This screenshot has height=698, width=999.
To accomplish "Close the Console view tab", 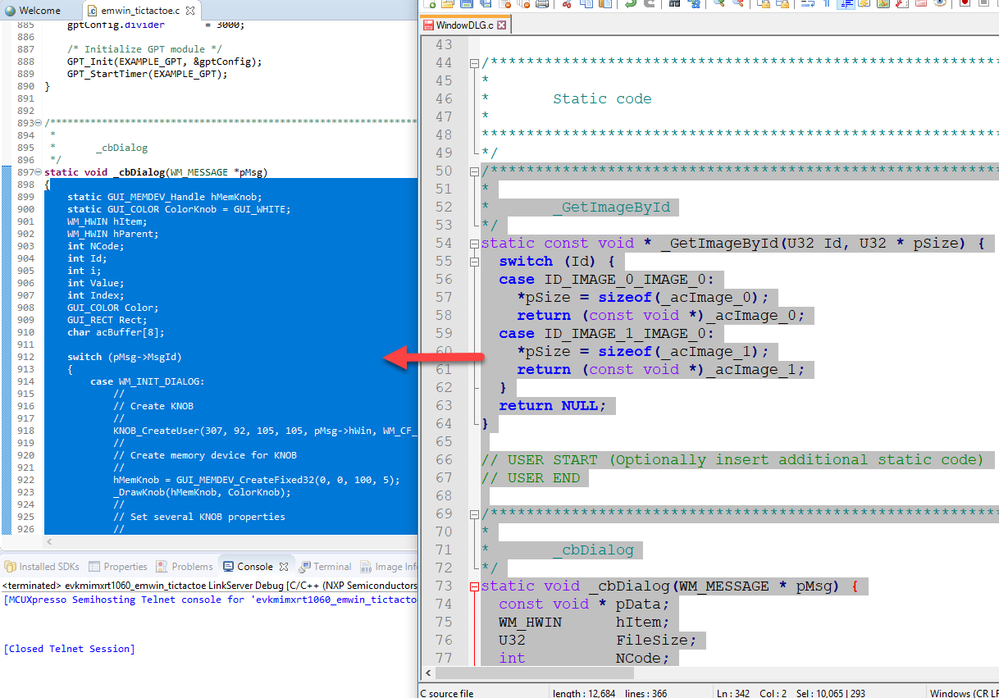I will (284, 566).
